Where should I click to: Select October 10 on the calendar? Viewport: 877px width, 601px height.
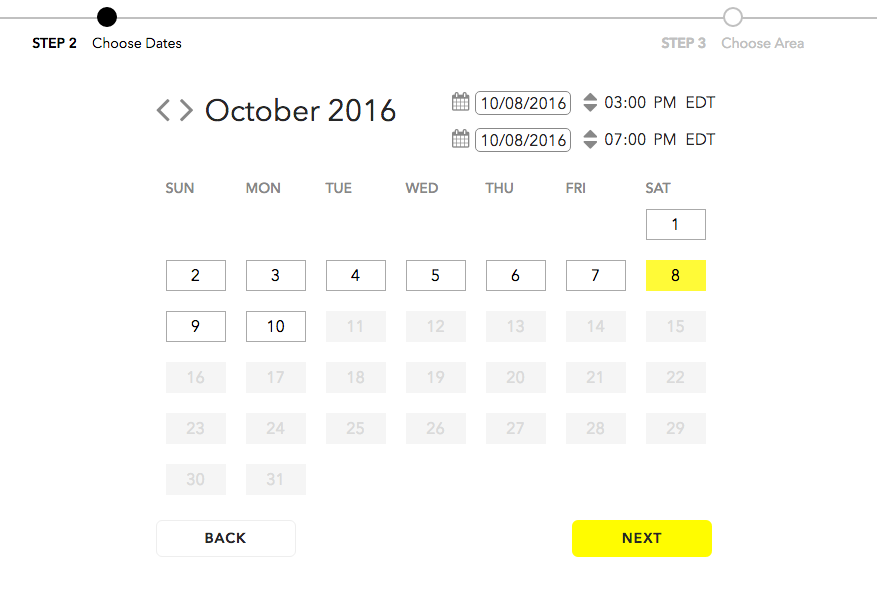pyautogui.click(x=276, y=326)
